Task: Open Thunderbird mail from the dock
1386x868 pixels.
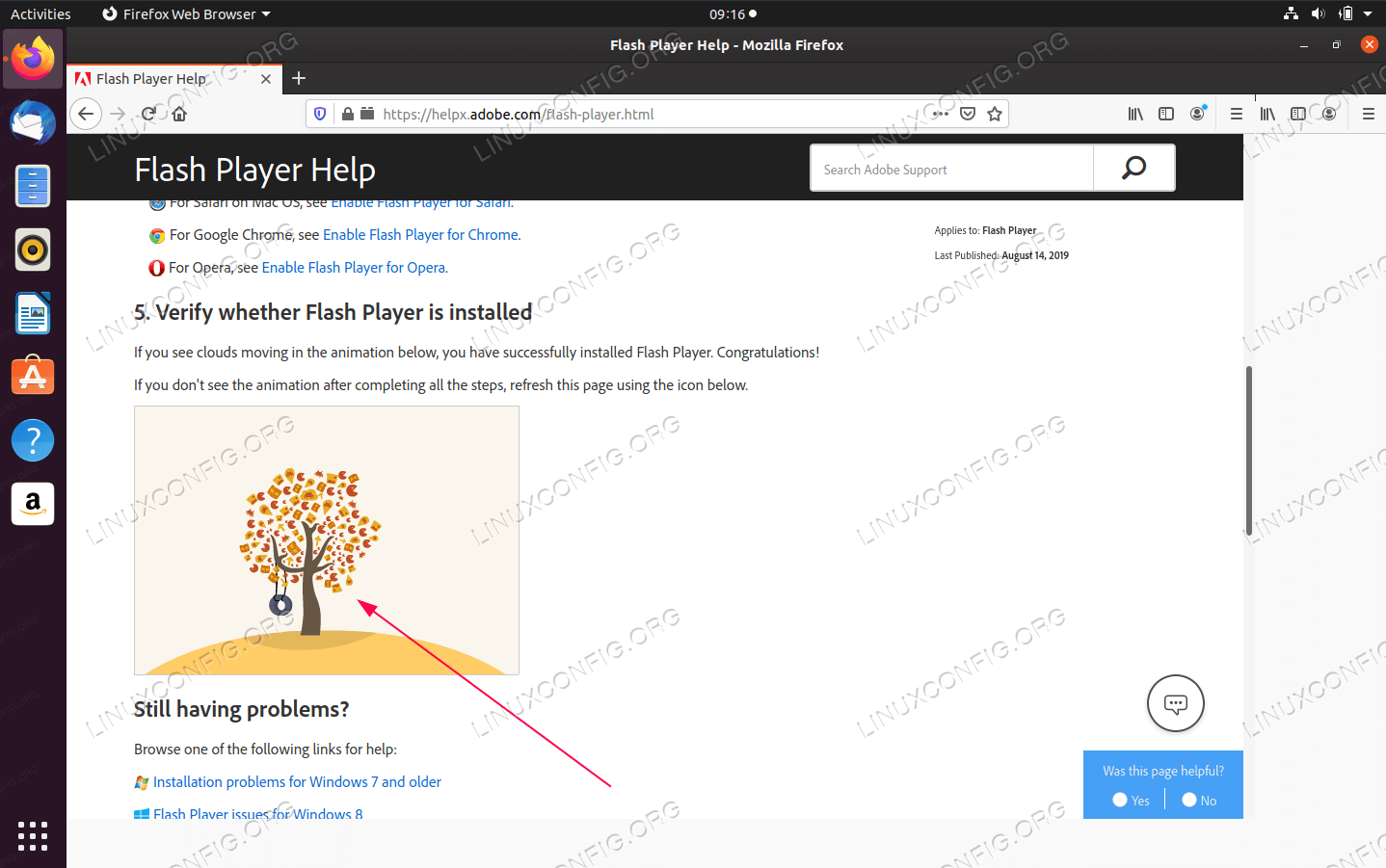Action: pos(33,122)
